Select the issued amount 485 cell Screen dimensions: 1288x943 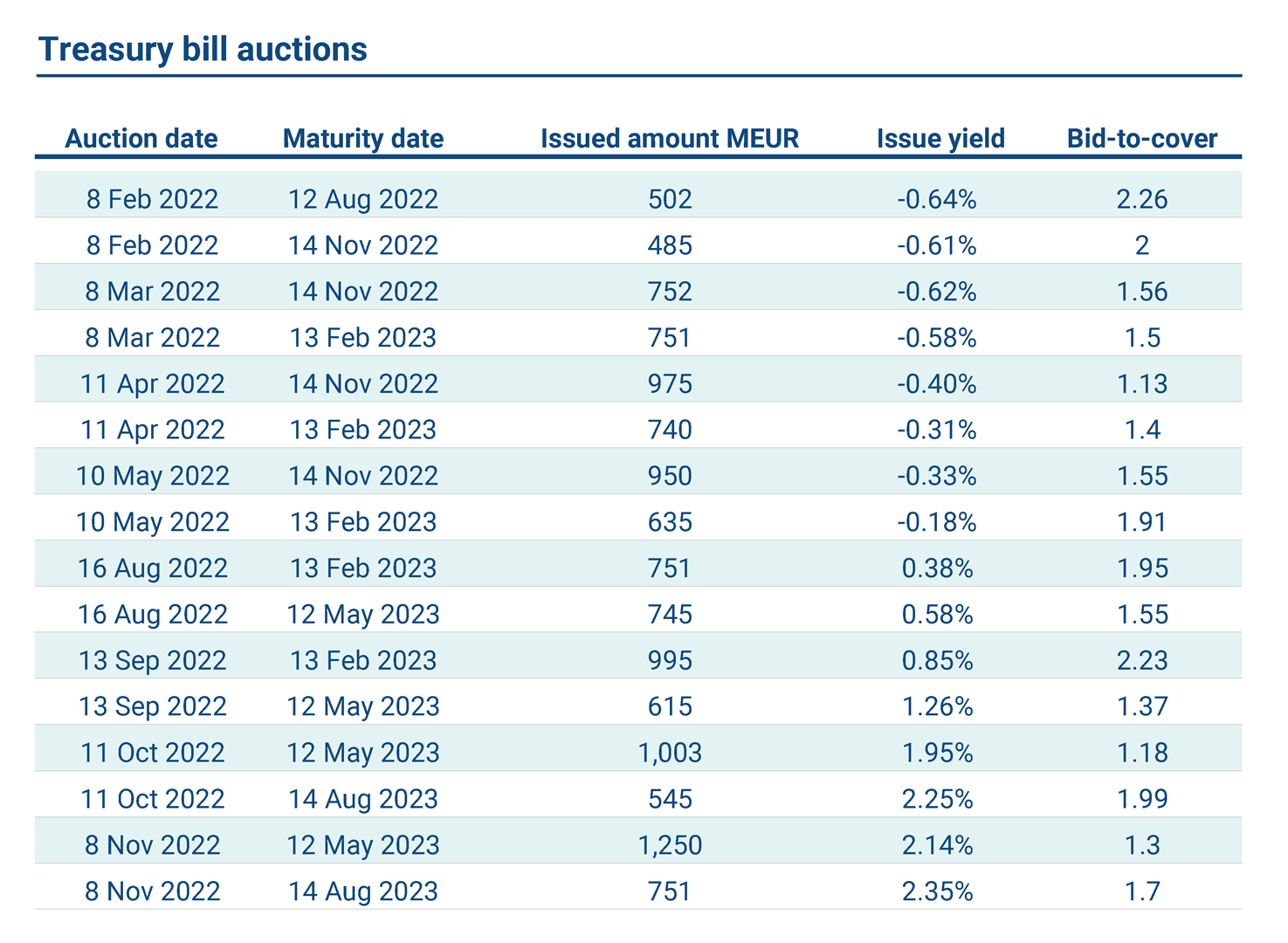tap(670, 245)
